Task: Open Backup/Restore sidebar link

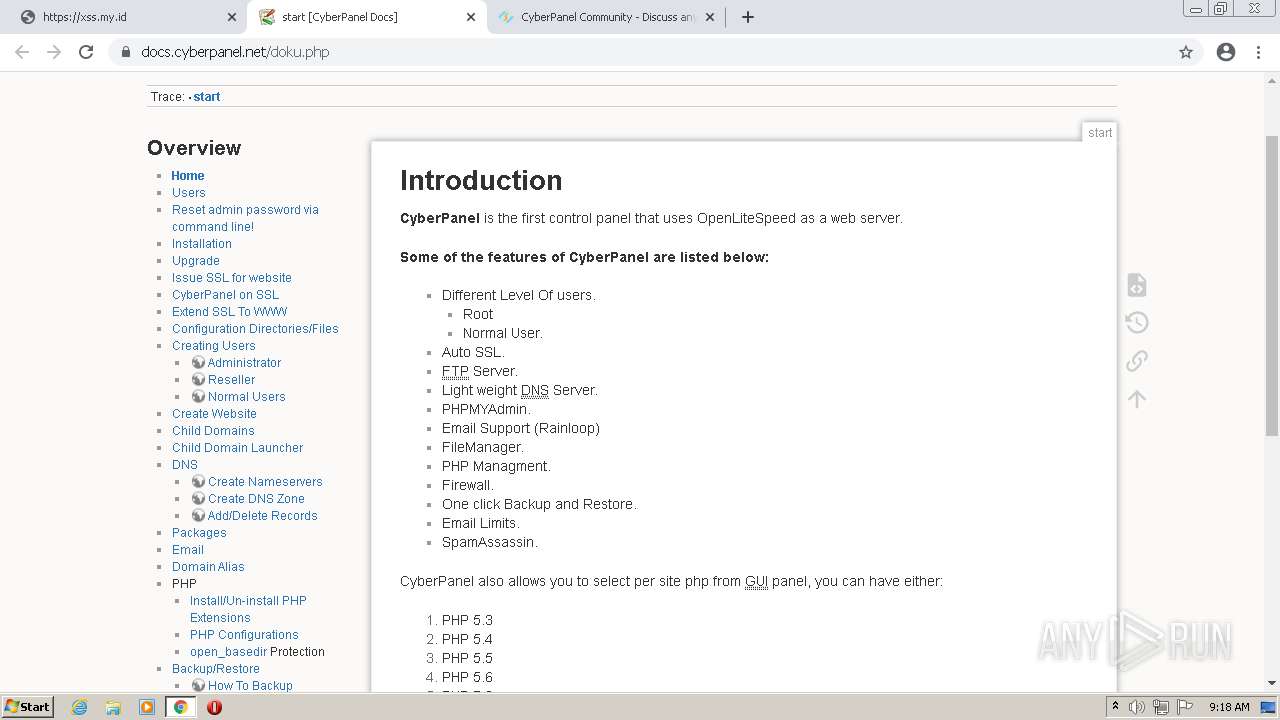Action: pyautogui.click(x=216, y=669)
